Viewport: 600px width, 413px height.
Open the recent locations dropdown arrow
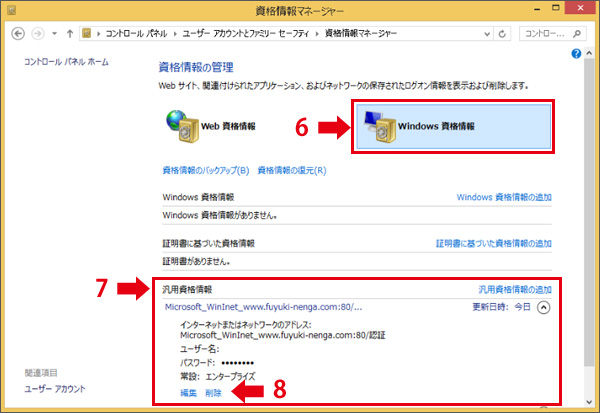pos(54,34)
